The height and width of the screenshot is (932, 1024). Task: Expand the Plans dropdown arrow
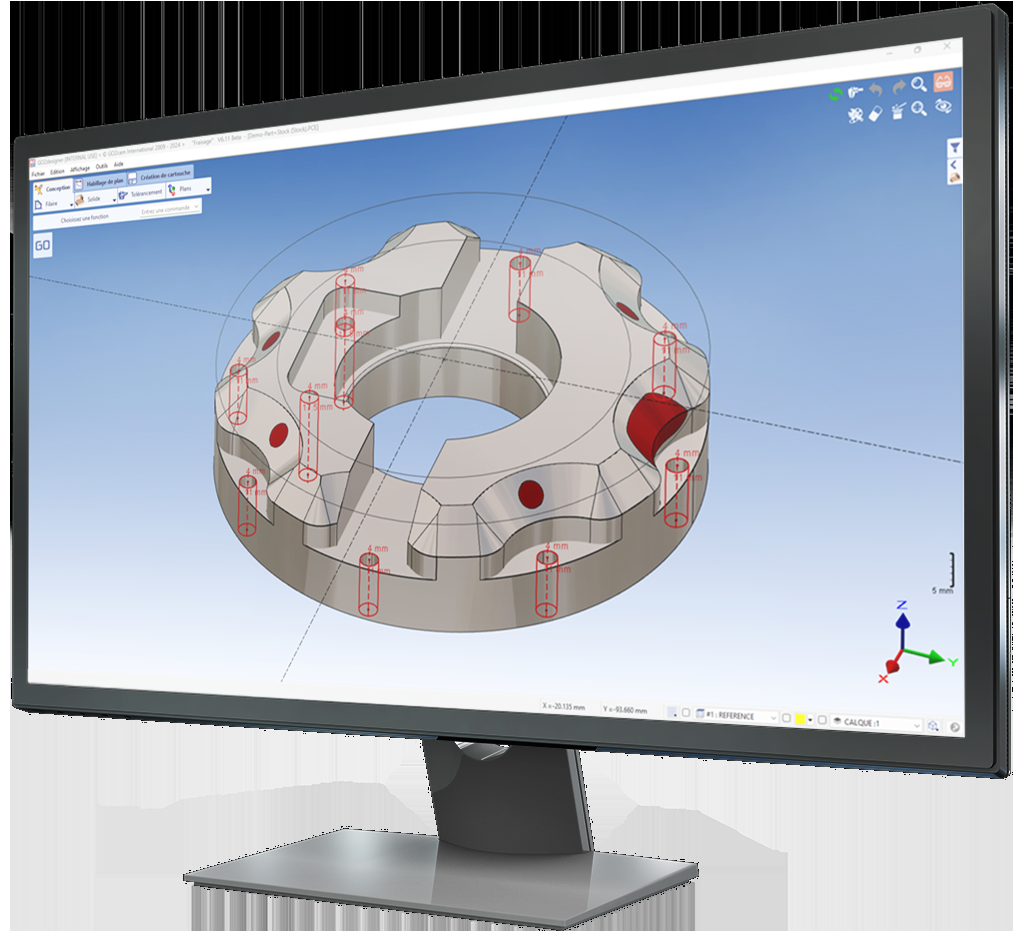pos(208,189)
